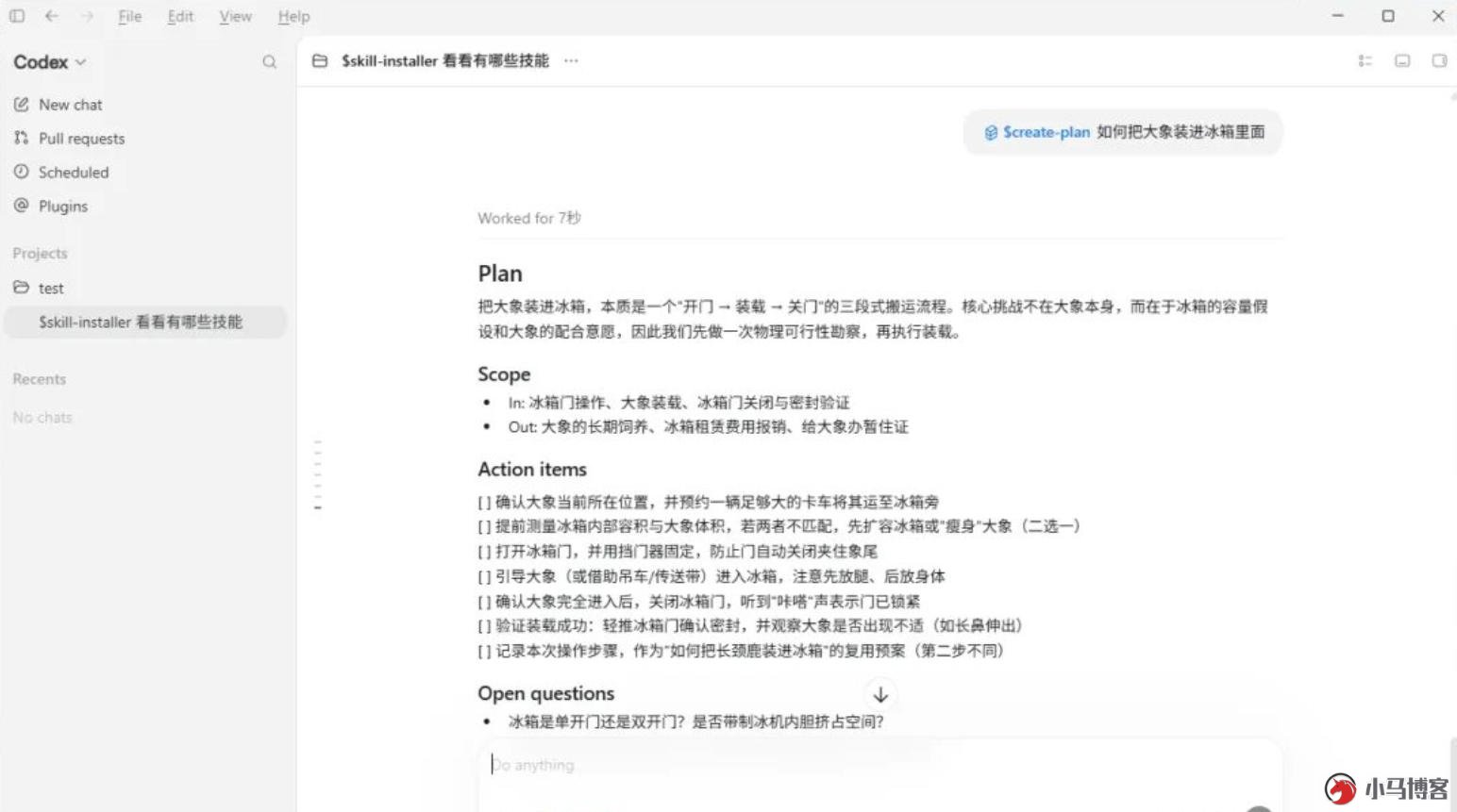The image size is (1457, 812).
Task: Expand the Codex dropdown chevron
Action: (x=81, y=62)
